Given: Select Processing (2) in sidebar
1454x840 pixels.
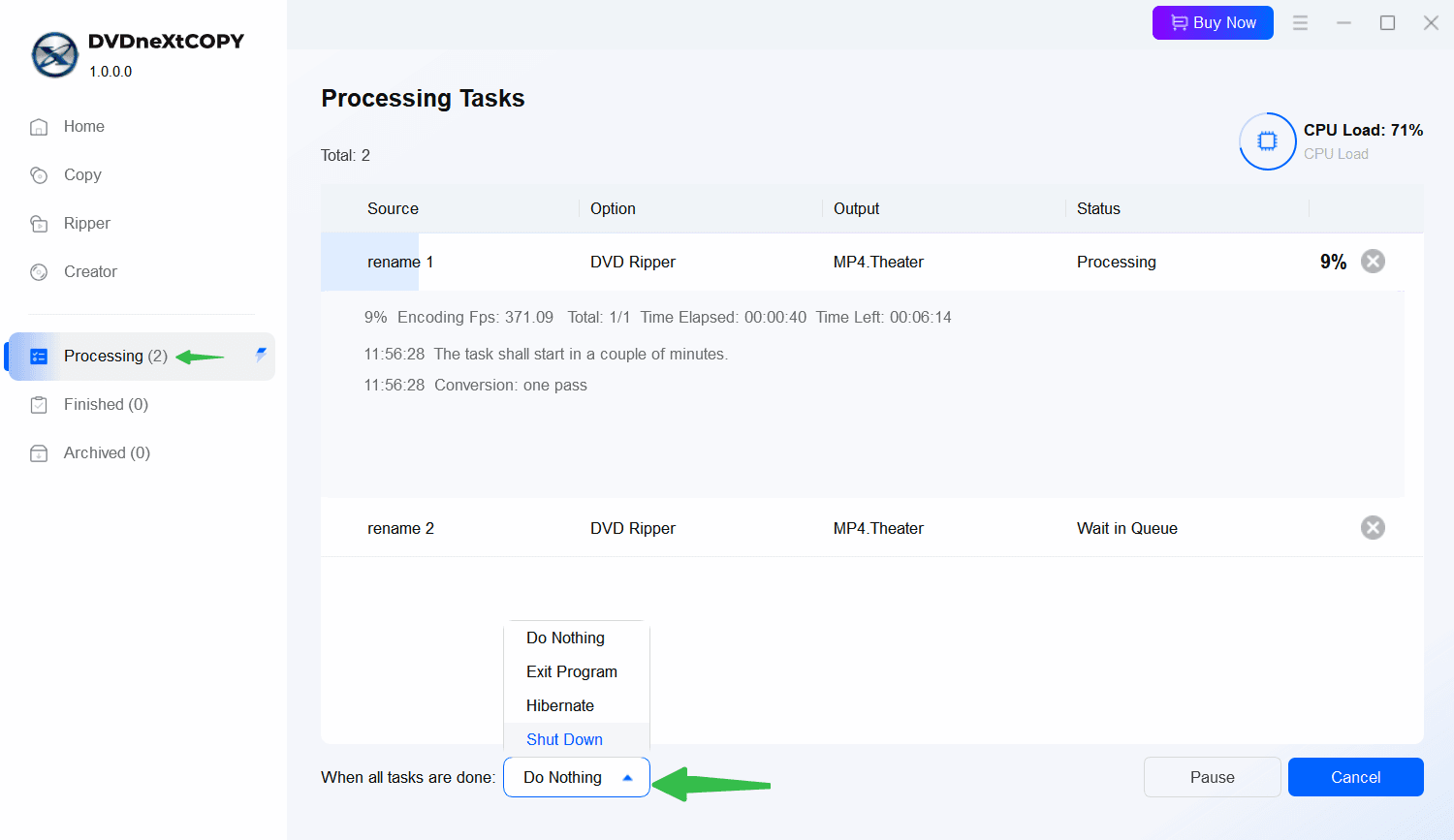Looking at the screenshot, I should click(x=142, y=357).
